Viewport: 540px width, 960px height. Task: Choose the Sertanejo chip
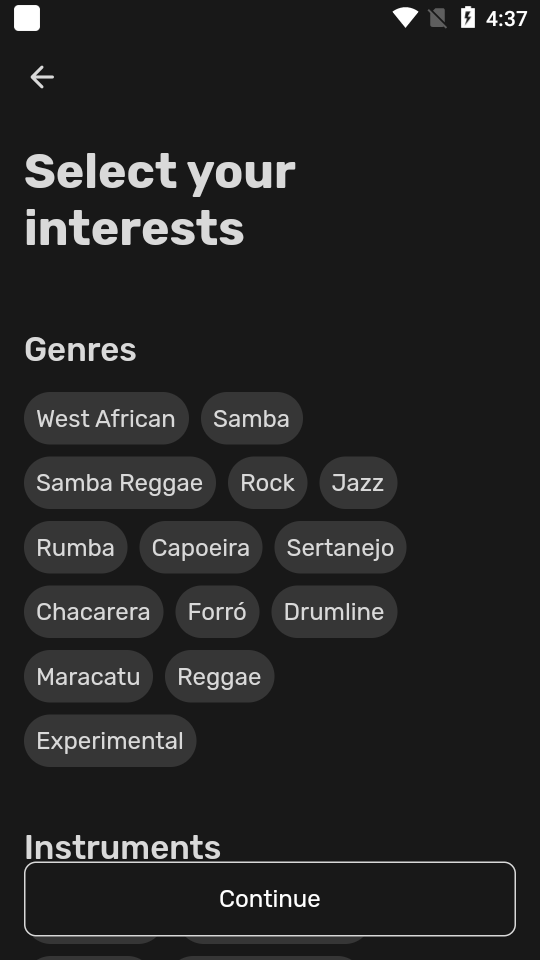click(340, 547)
